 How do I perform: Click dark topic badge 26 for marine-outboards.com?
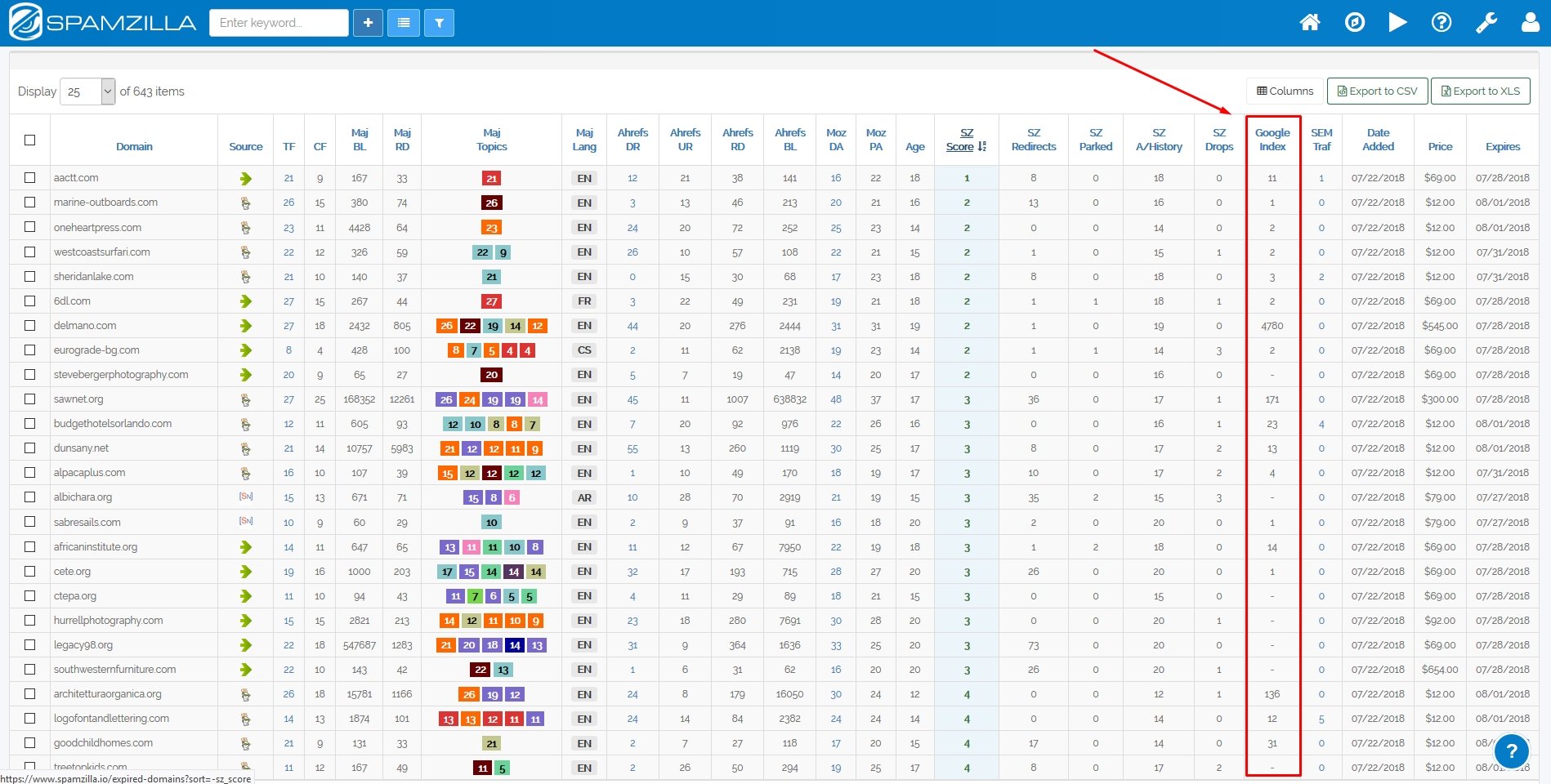coord(491,203)
